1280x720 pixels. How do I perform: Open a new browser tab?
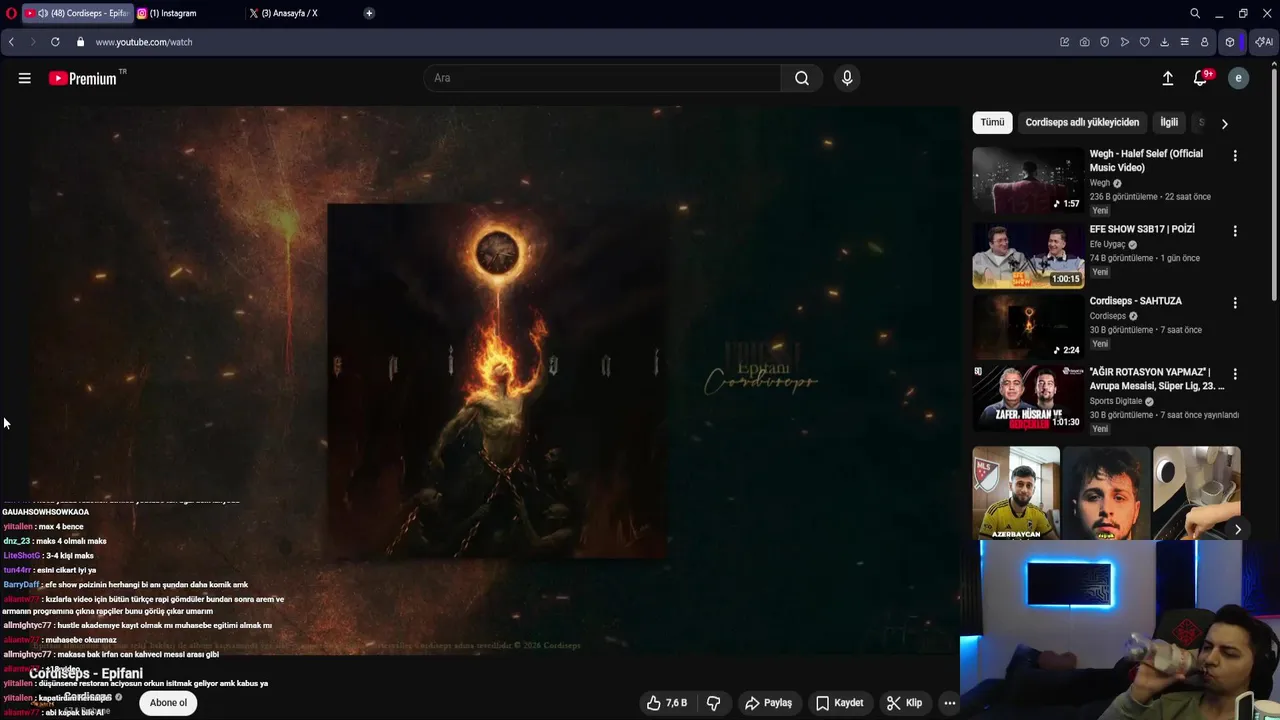coord(369,13)
